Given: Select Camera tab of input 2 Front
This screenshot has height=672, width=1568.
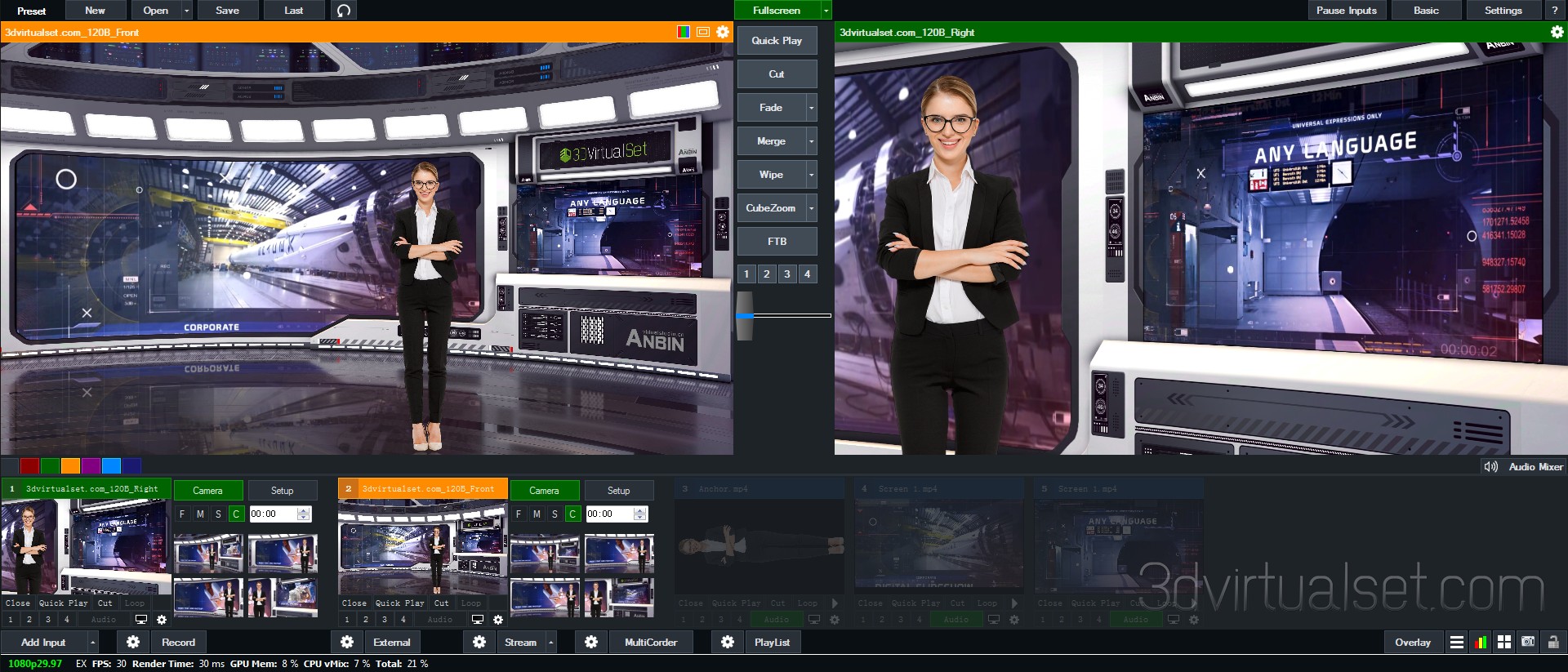Looking at the screenshot, I should (x=545, y=491).
